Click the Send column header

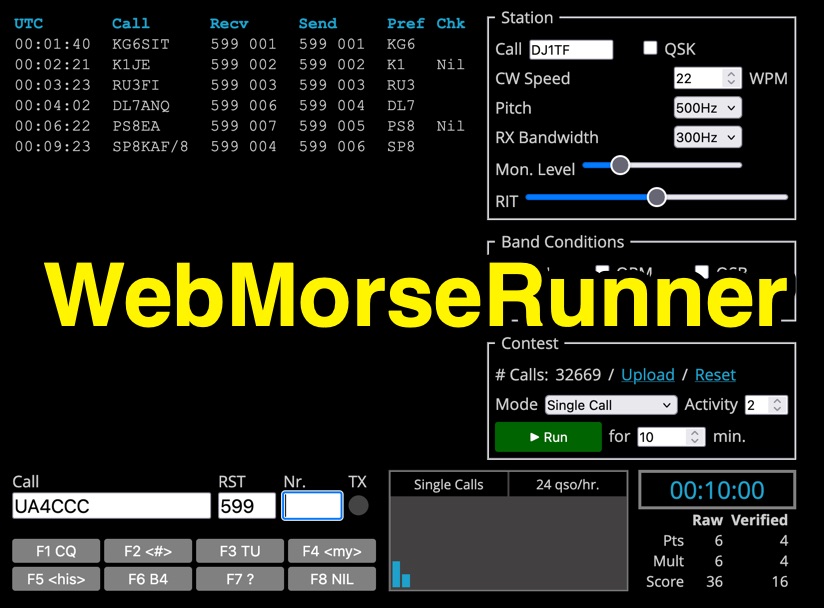click(x=317, y=24)
